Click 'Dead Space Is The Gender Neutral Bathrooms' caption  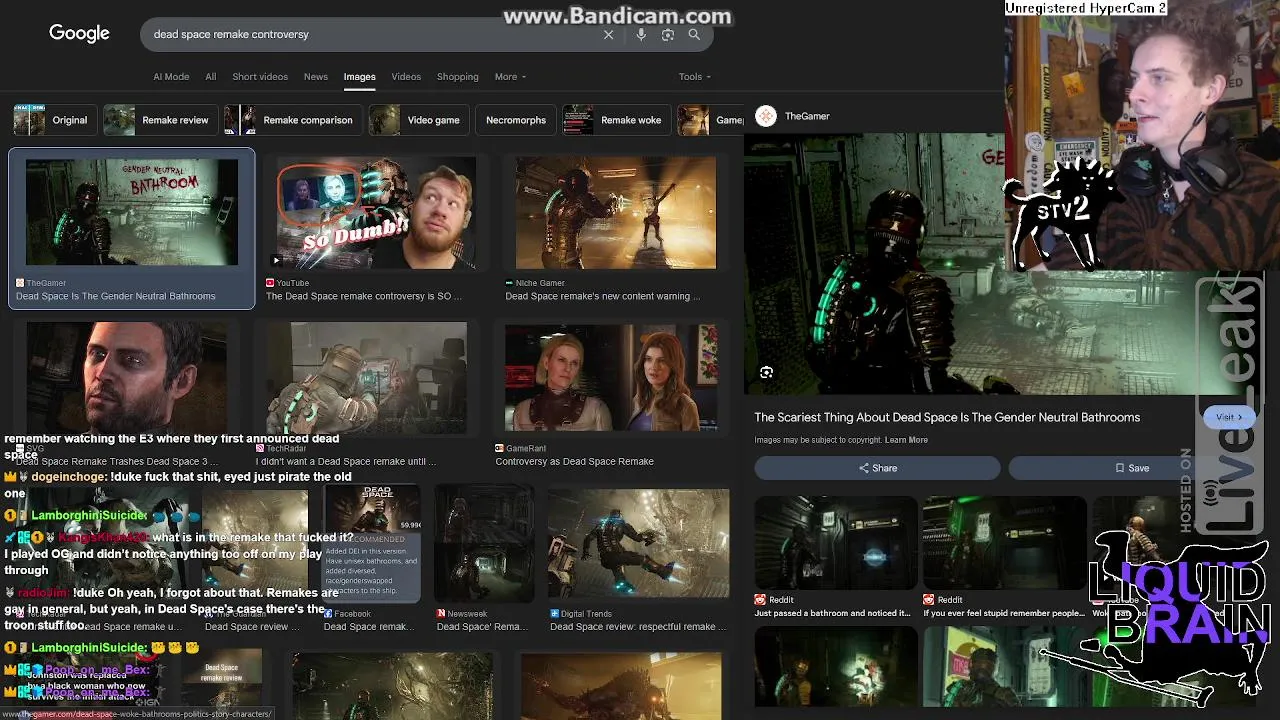point(116,296)
